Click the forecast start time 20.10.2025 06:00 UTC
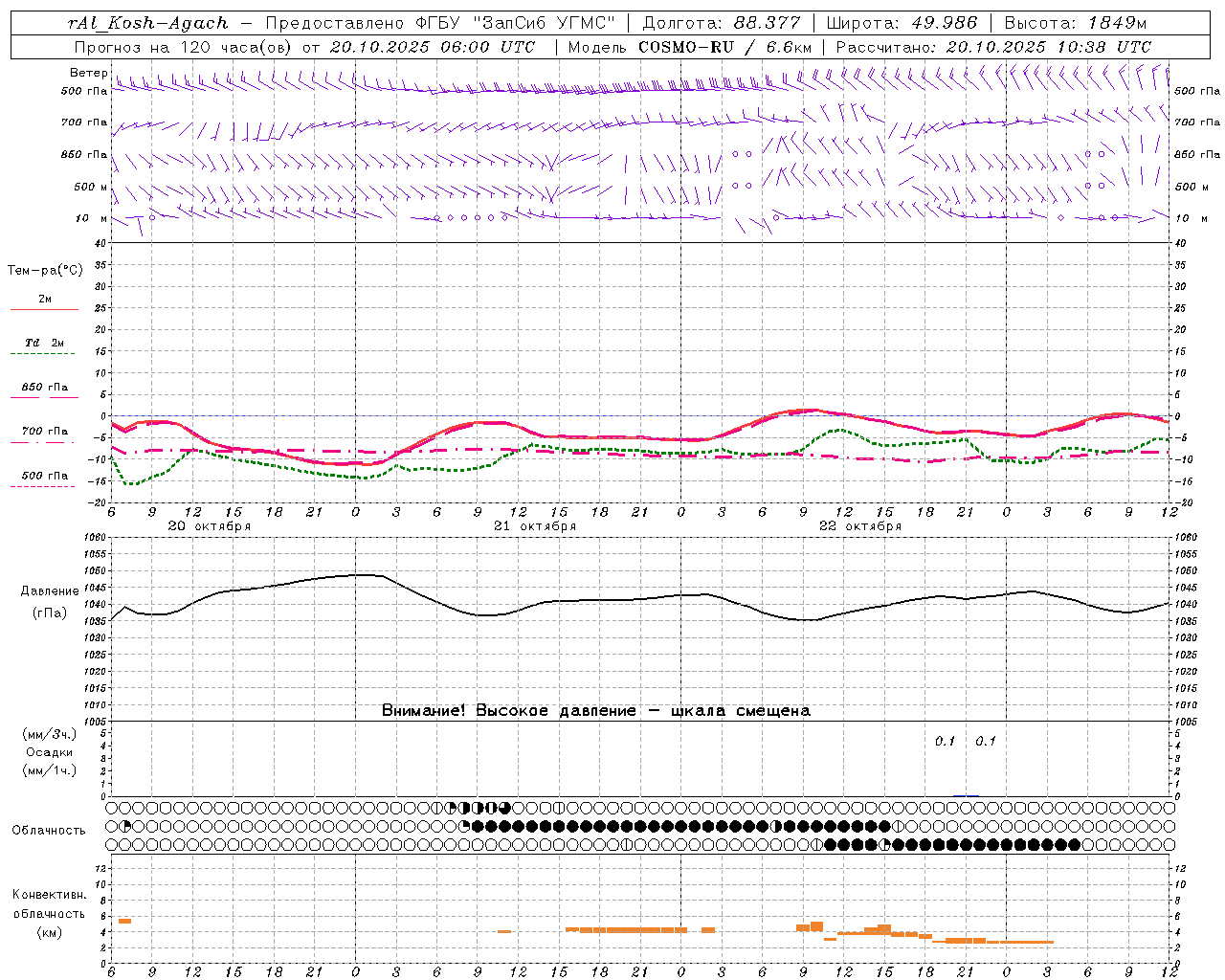The height and width of the screenshot is (980, 1225). (x=433, y=47)
